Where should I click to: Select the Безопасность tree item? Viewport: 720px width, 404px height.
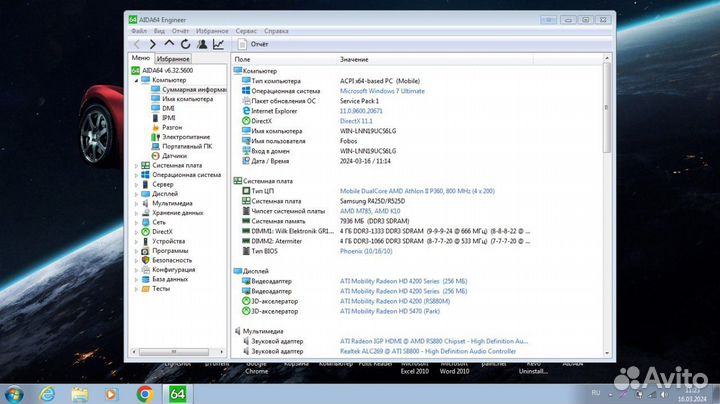pyautogui.click(x=172, y=260)
